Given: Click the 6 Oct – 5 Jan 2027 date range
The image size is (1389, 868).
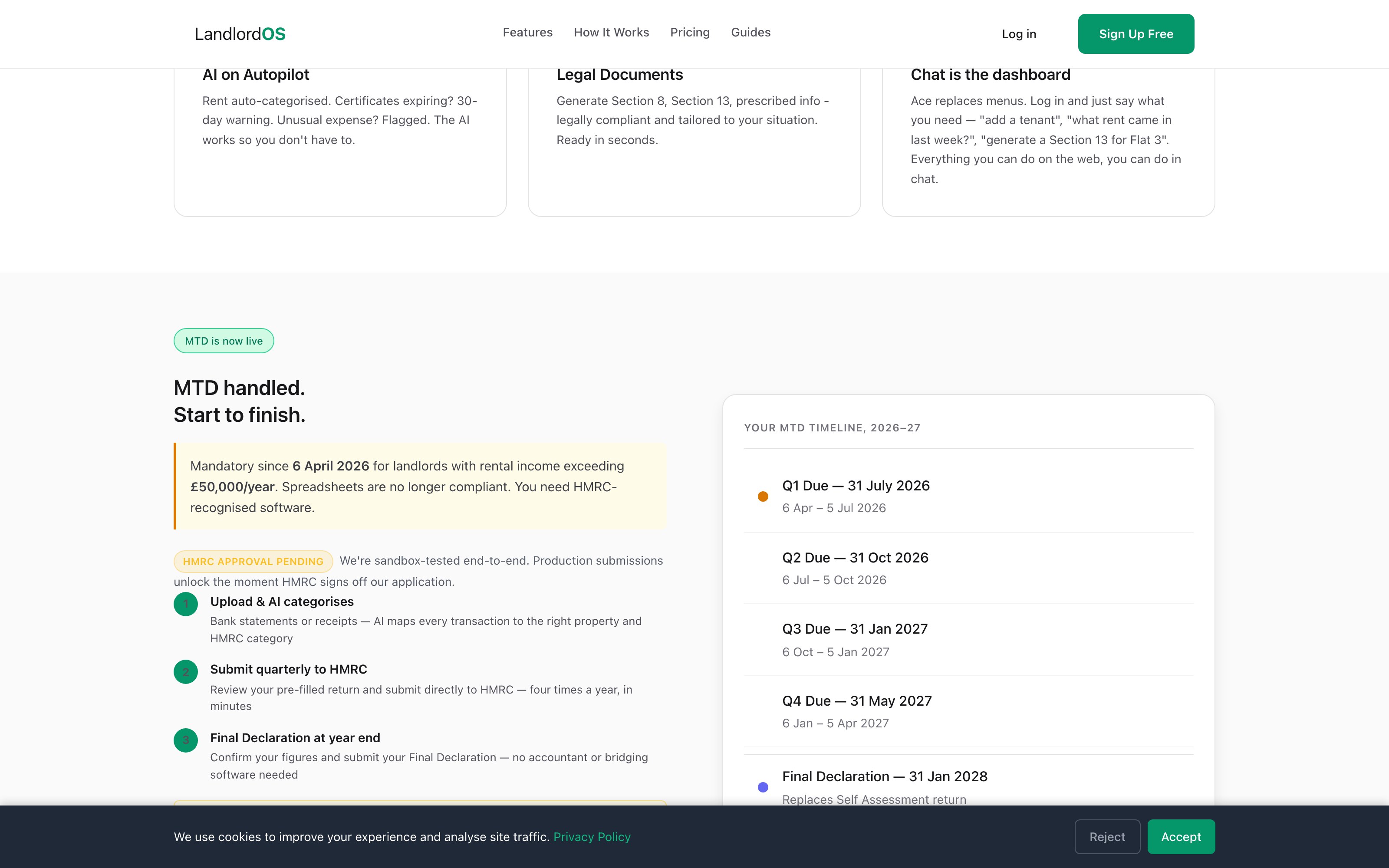Looking at the screenshot, I should click(x=836, y=652).
